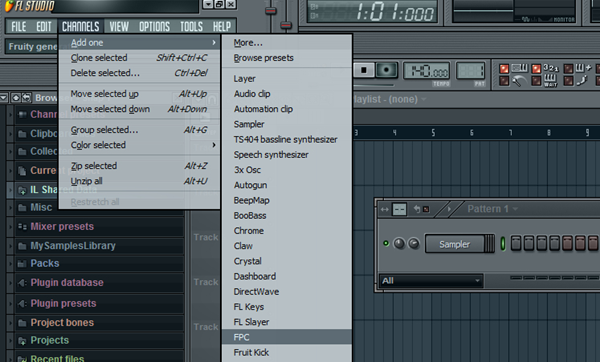Toggle the 3-2-1 recording countdown
The image size is (600, 362).
[550, 68]
